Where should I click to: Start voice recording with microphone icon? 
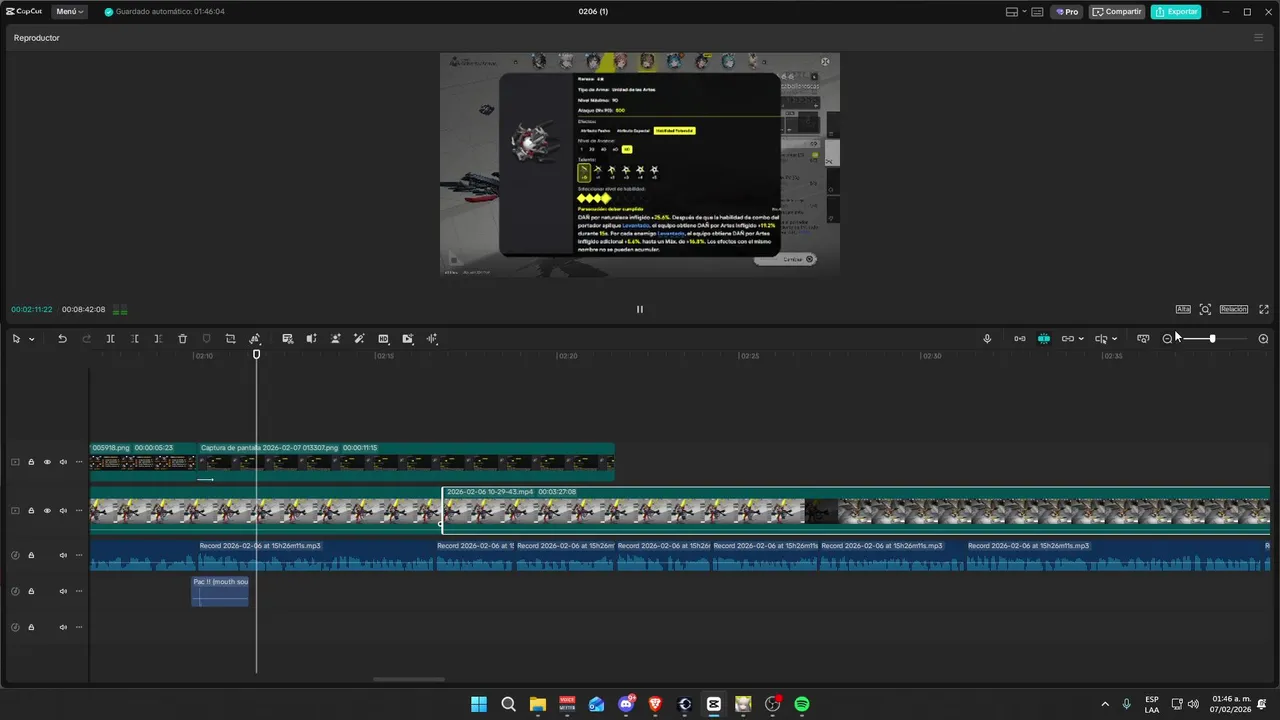pos(987,339)
